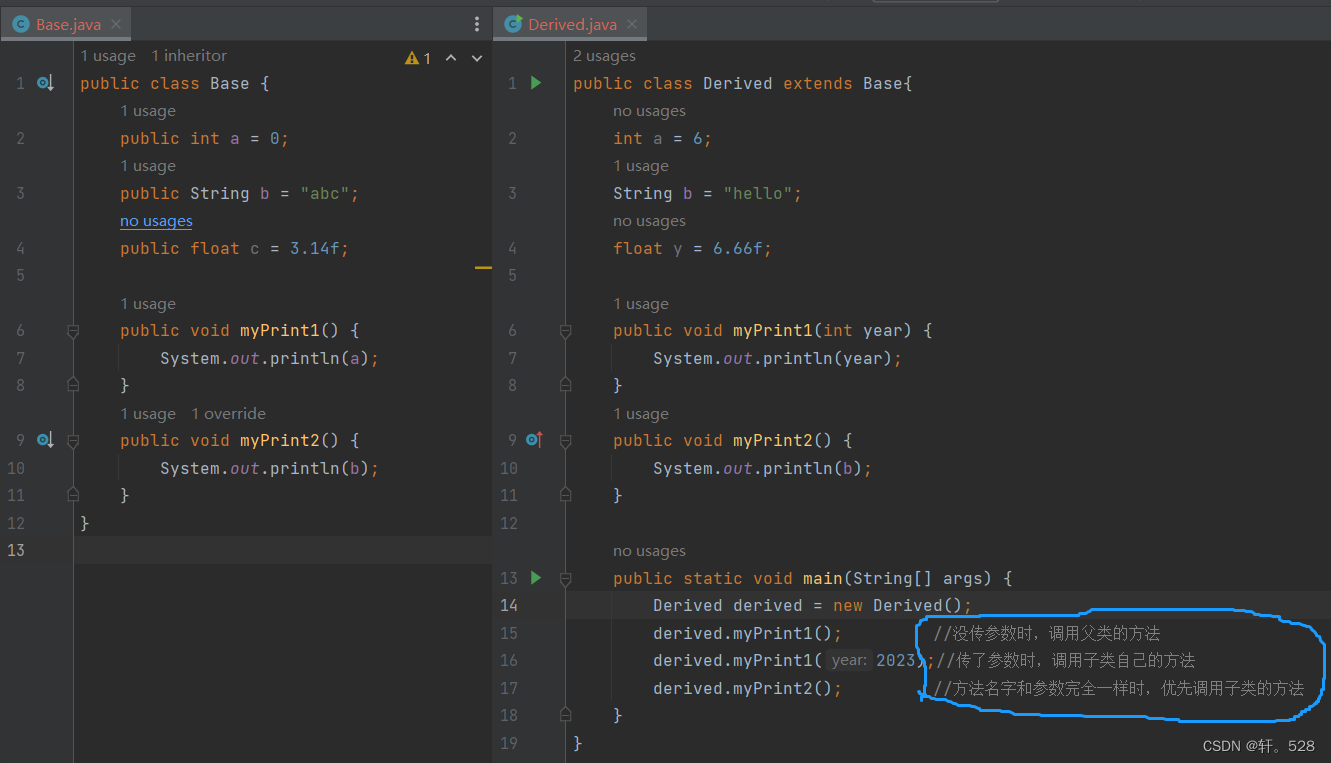Click 'System.out.println(year);' statement
Viewport: 1331px width, 763px height.
pyautogui.click(x=778, y=358)
